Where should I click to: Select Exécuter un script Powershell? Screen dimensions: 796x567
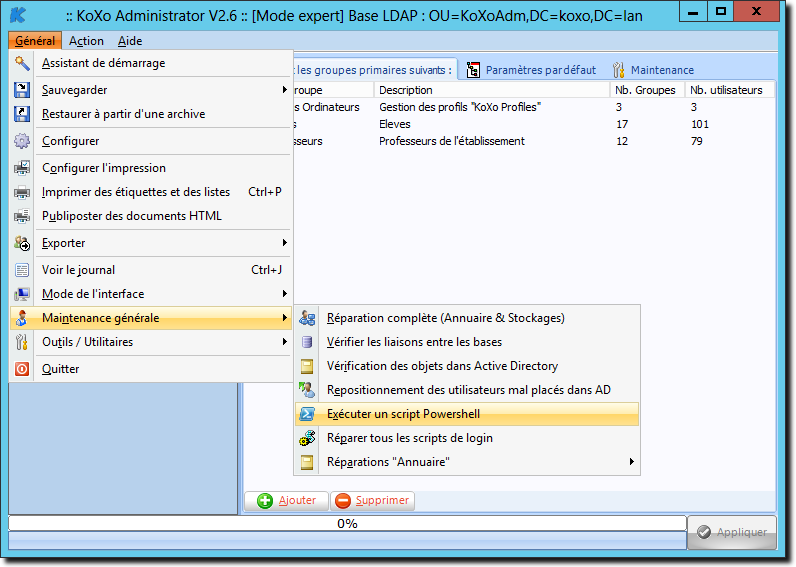[x=467, y=414]
